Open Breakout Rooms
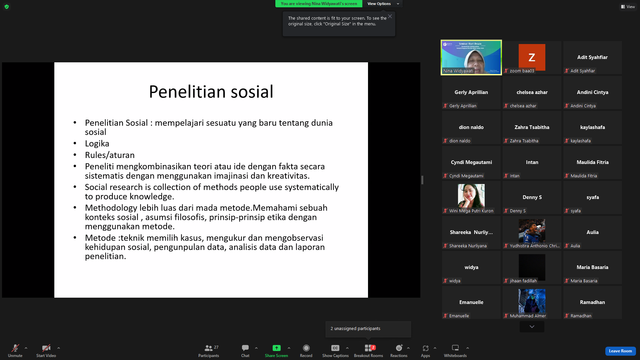Viewport: 640px width, 360px height. coord(369,350)
